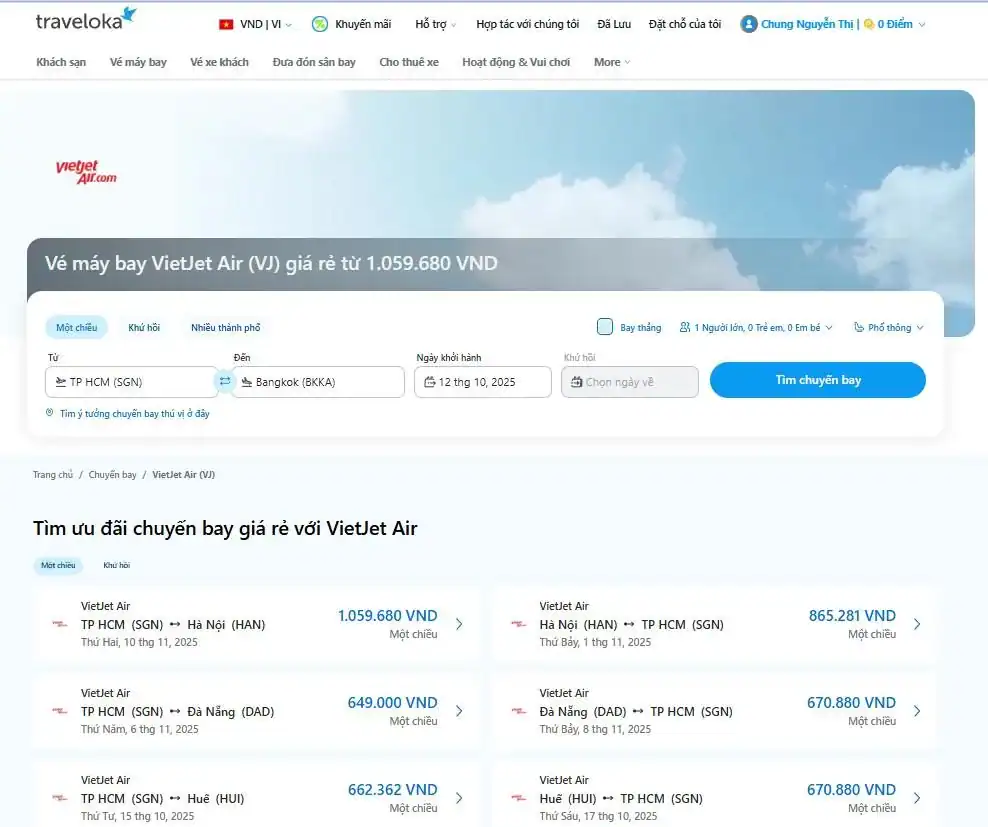
Task: Click the location pin icon for flight ideas
Action: pos(50,413)
